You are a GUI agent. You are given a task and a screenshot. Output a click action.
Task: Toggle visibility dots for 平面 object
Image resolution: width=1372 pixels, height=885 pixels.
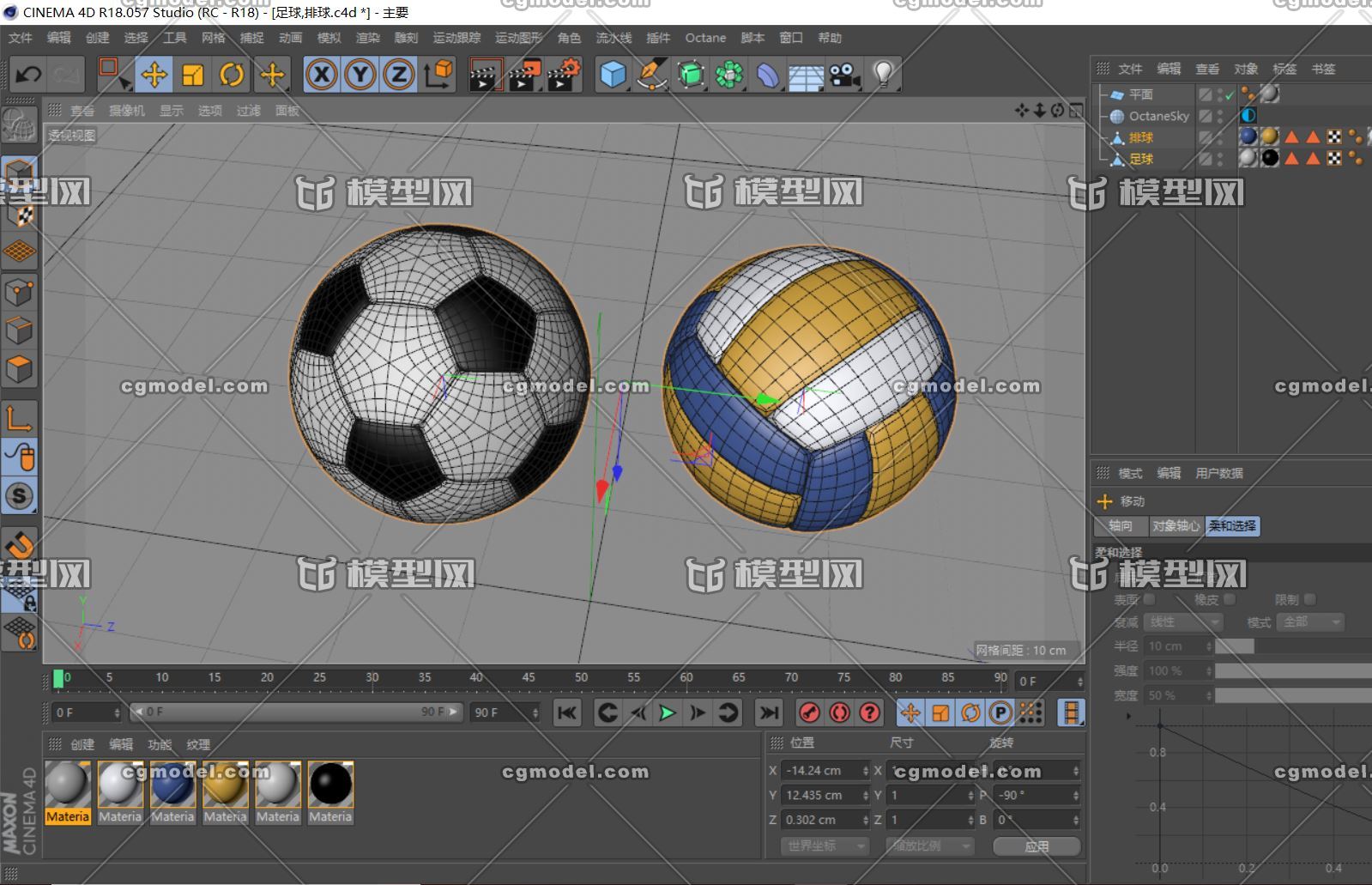(1220, 94)
